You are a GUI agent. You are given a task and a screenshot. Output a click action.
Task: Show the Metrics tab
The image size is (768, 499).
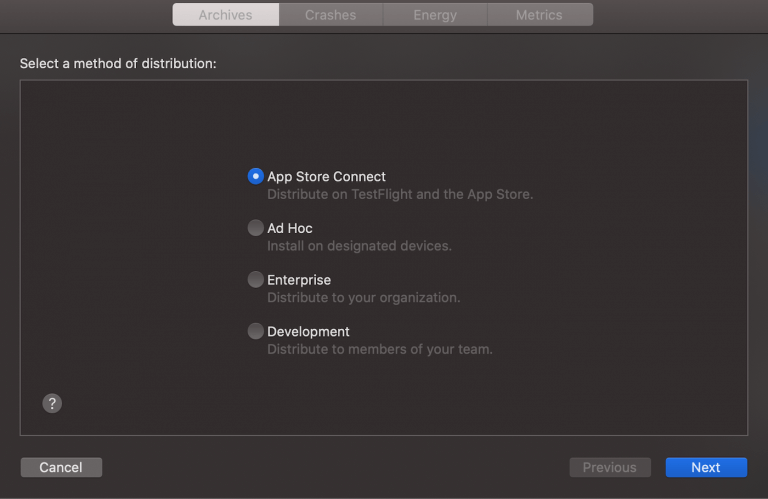click(x=539, y=15)
